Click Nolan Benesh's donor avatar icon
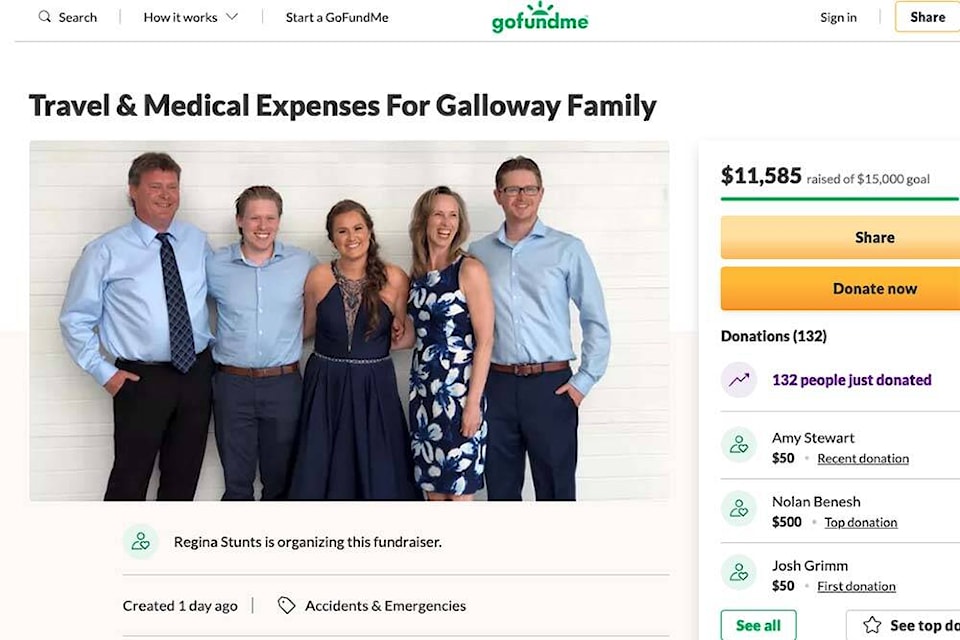This screenshot has width=960, height=640. (x=738, y=508)
